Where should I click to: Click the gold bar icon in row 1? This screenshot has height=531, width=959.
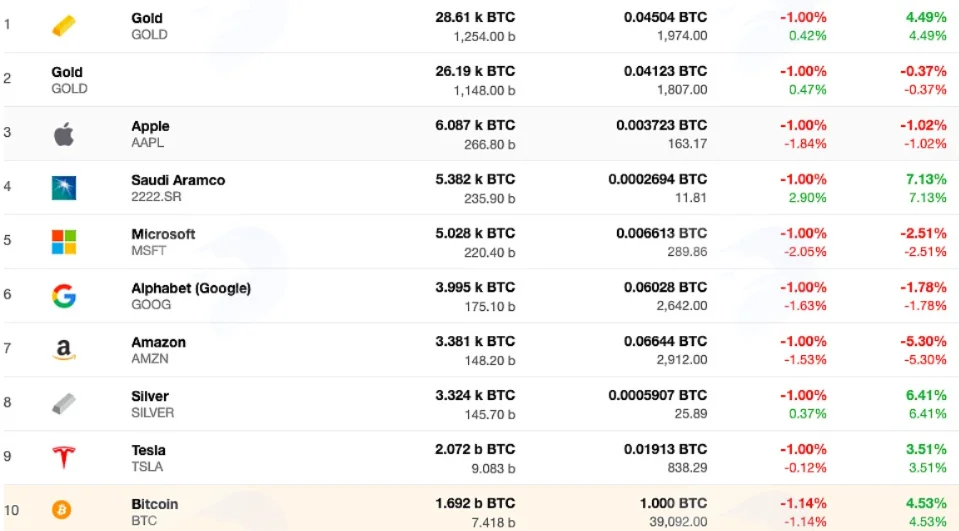[64, 26]
